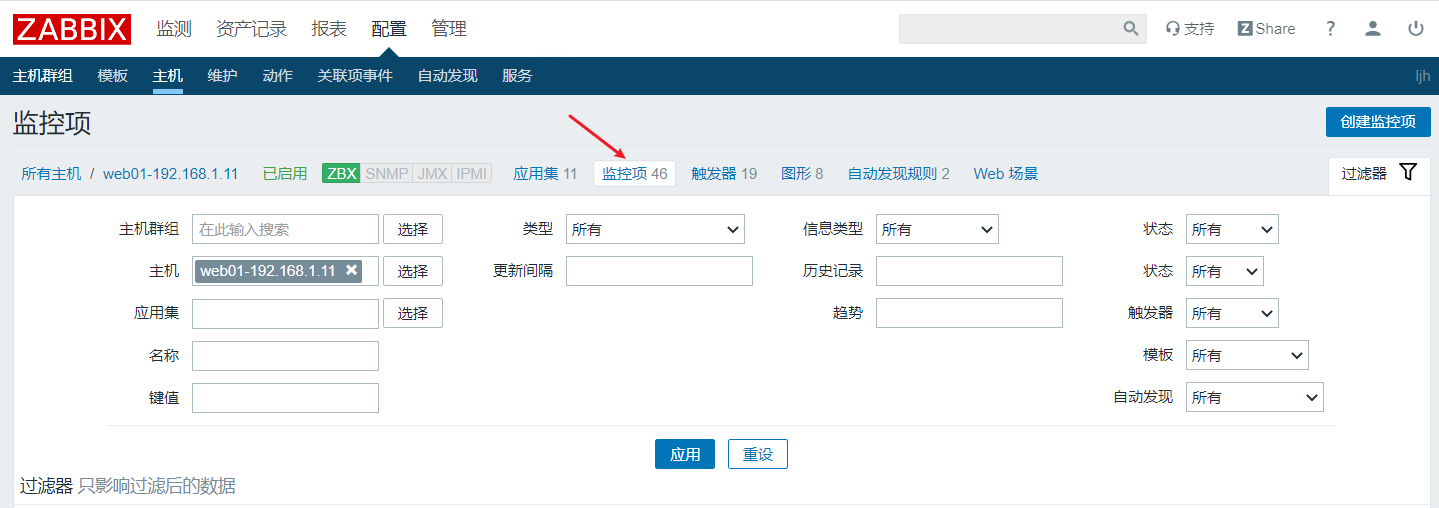Click the JMX availability badge
Image resolution: width=1439 pixels, height=508 pixels.
[432, 174]
